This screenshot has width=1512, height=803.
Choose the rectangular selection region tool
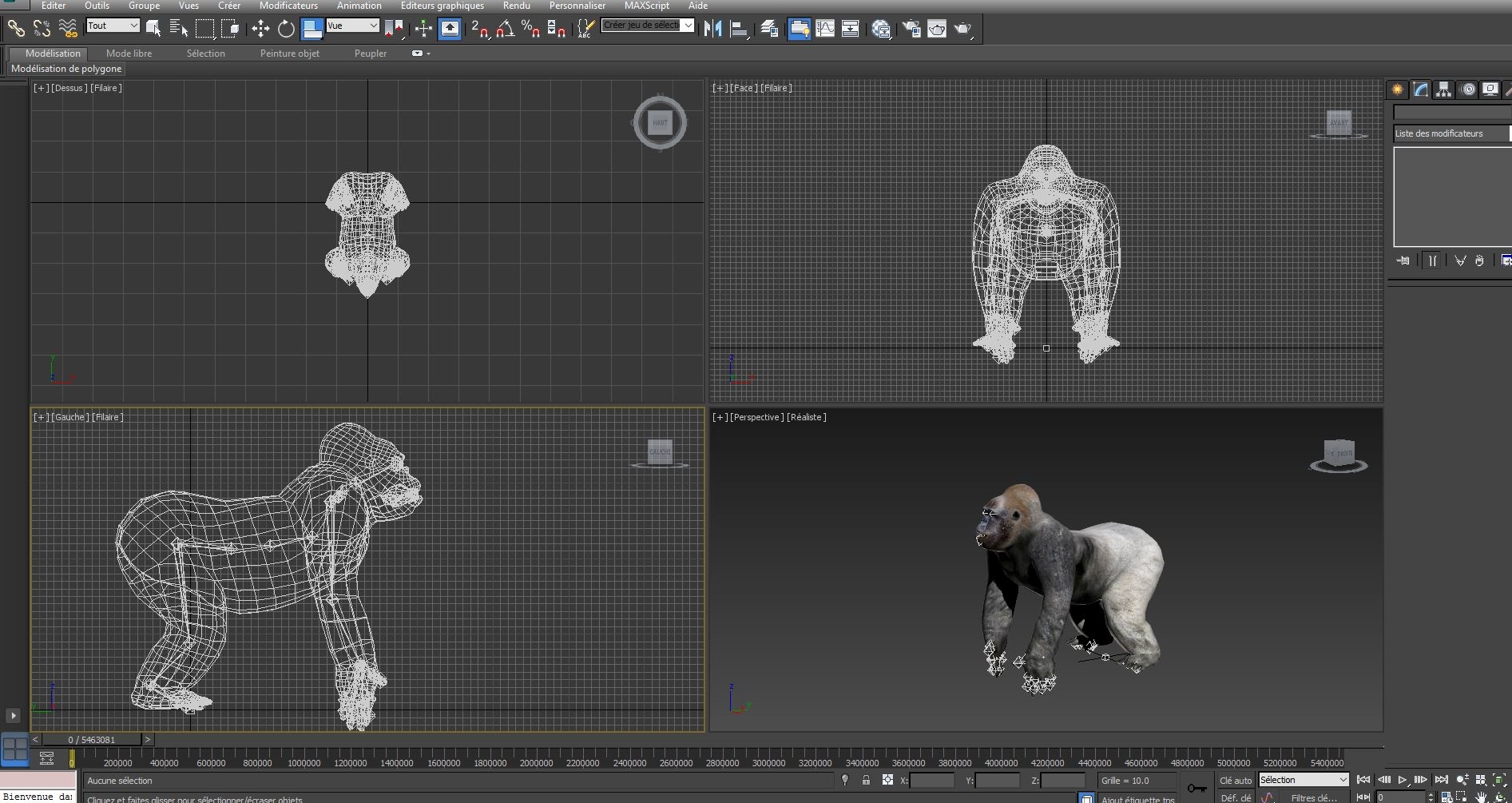205,29
